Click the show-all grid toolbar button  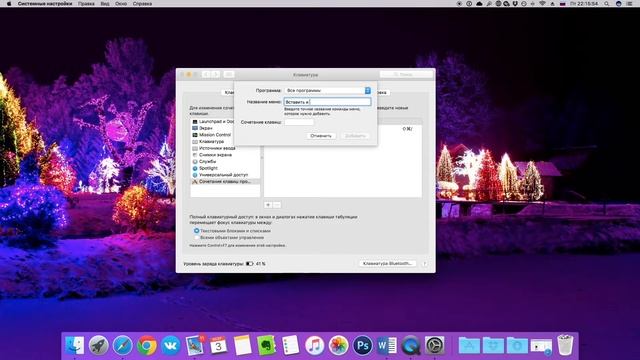[229, 74]
